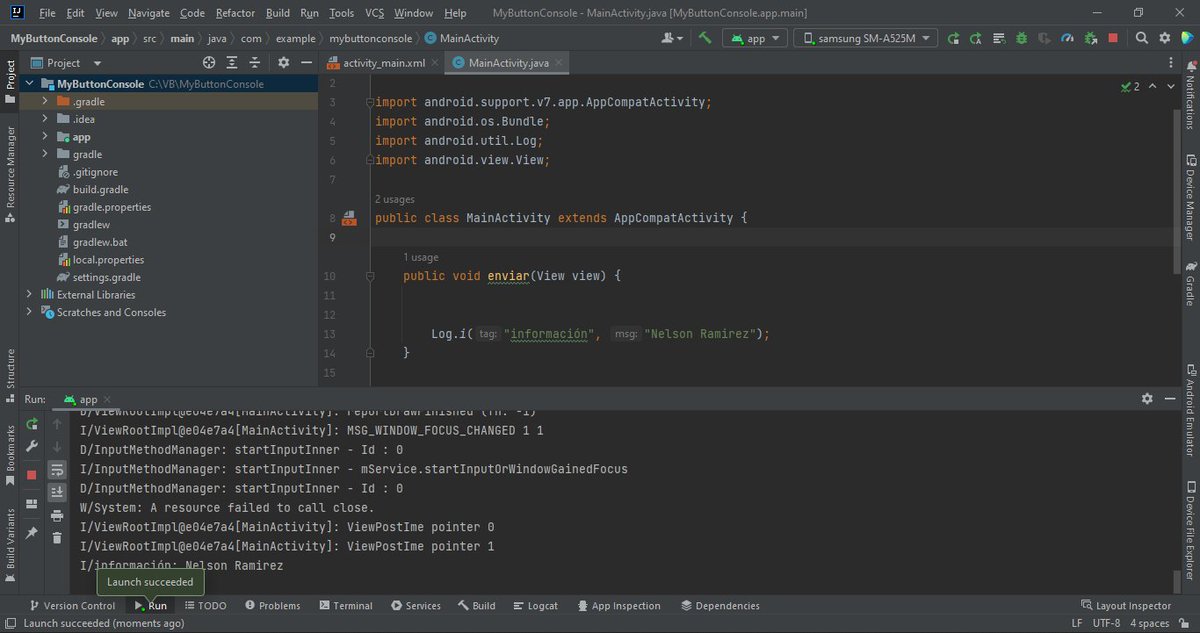
Task: Toggle Soft-Wrap in Run console
Action: (x=57, y=469)
